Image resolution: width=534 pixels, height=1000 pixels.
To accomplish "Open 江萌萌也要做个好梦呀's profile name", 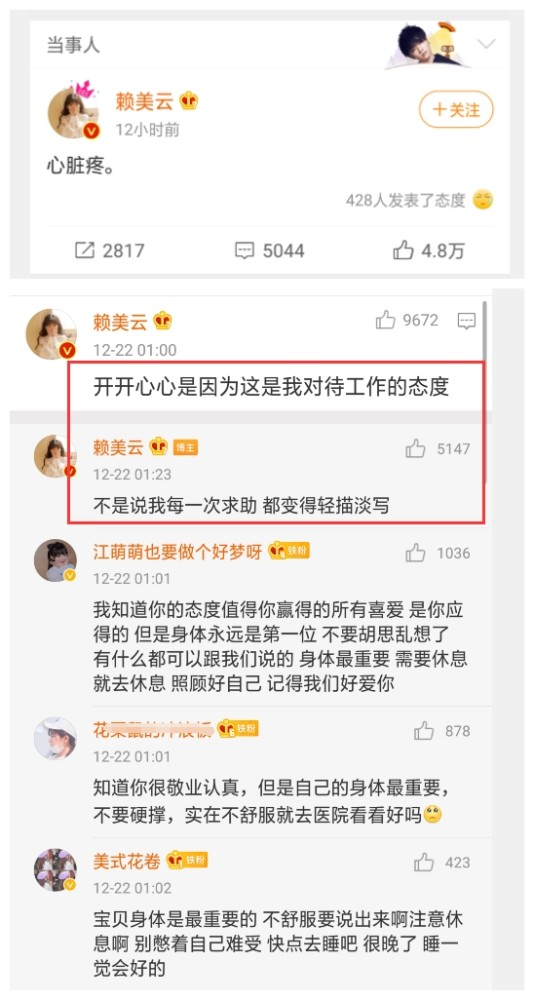I will [x=177, y=552].
